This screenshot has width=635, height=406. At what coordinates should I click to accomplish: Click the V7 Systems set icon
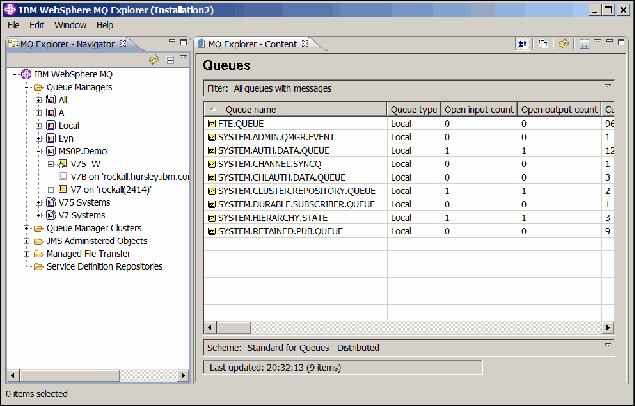tap(51, 215)
